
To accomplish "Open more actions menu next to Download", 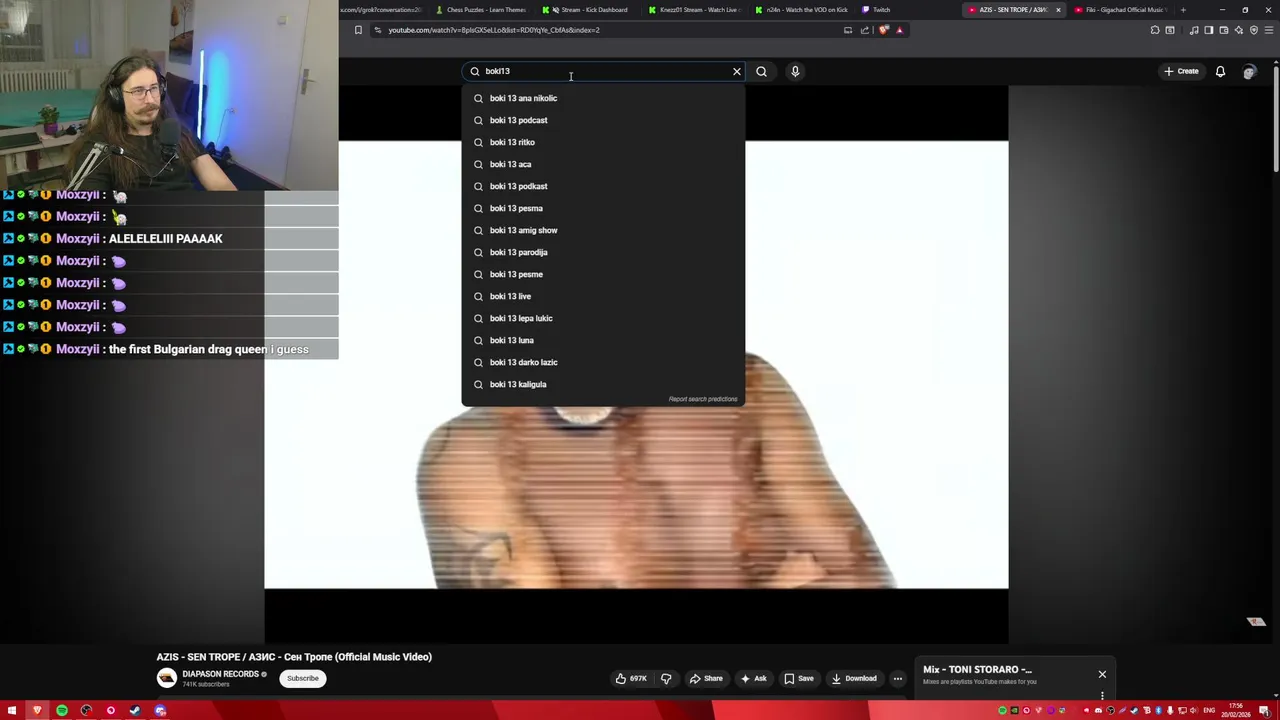I will (897, 678).
